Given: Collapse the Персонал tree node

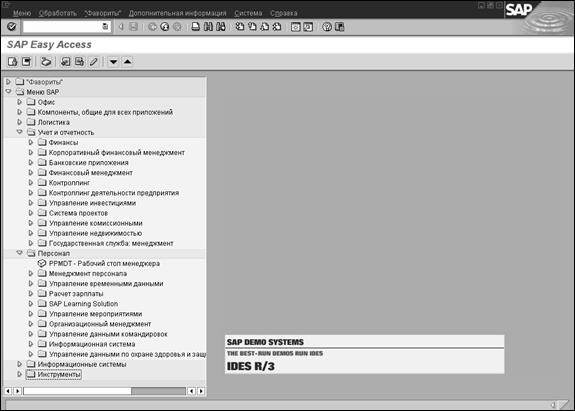Looking at the screenshot, I should pyautogui.click(x=20, y=253).
